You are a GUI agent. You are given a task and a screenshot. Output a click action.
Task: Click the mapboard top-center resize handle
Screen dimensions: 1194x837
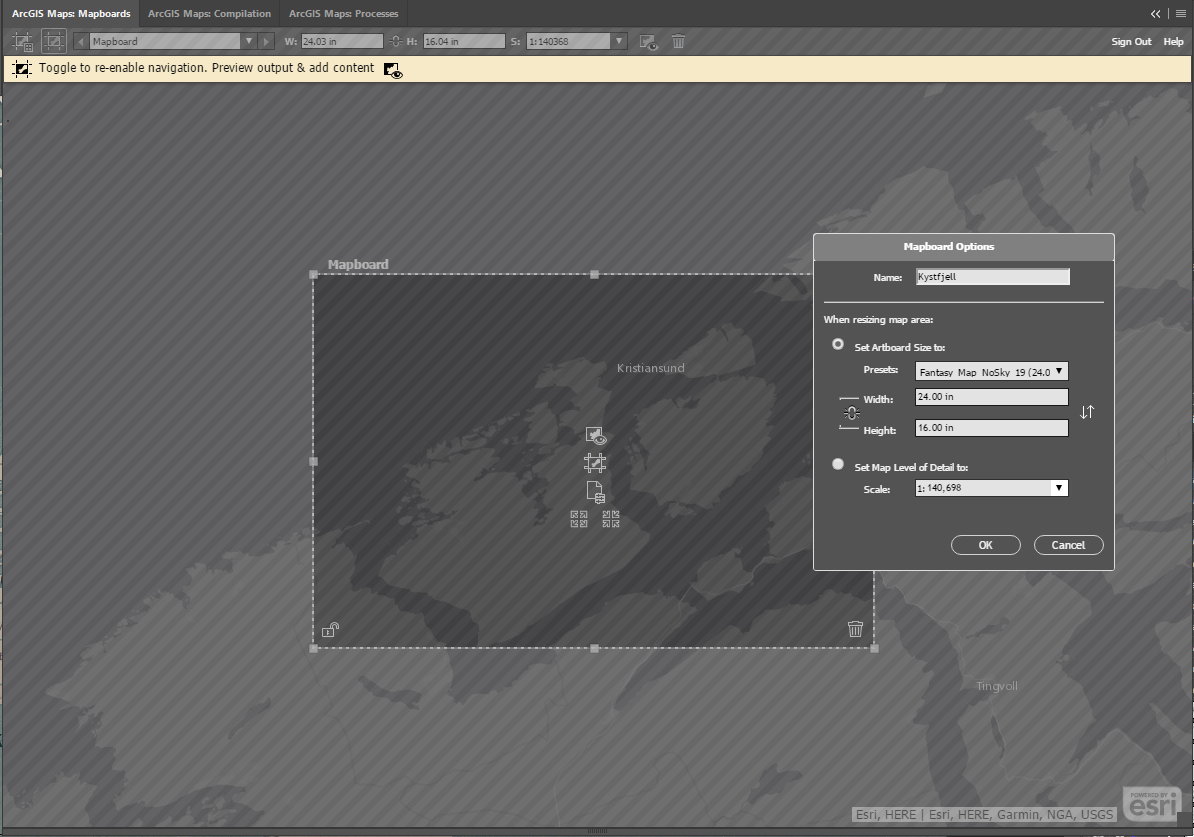click(595, 274)
